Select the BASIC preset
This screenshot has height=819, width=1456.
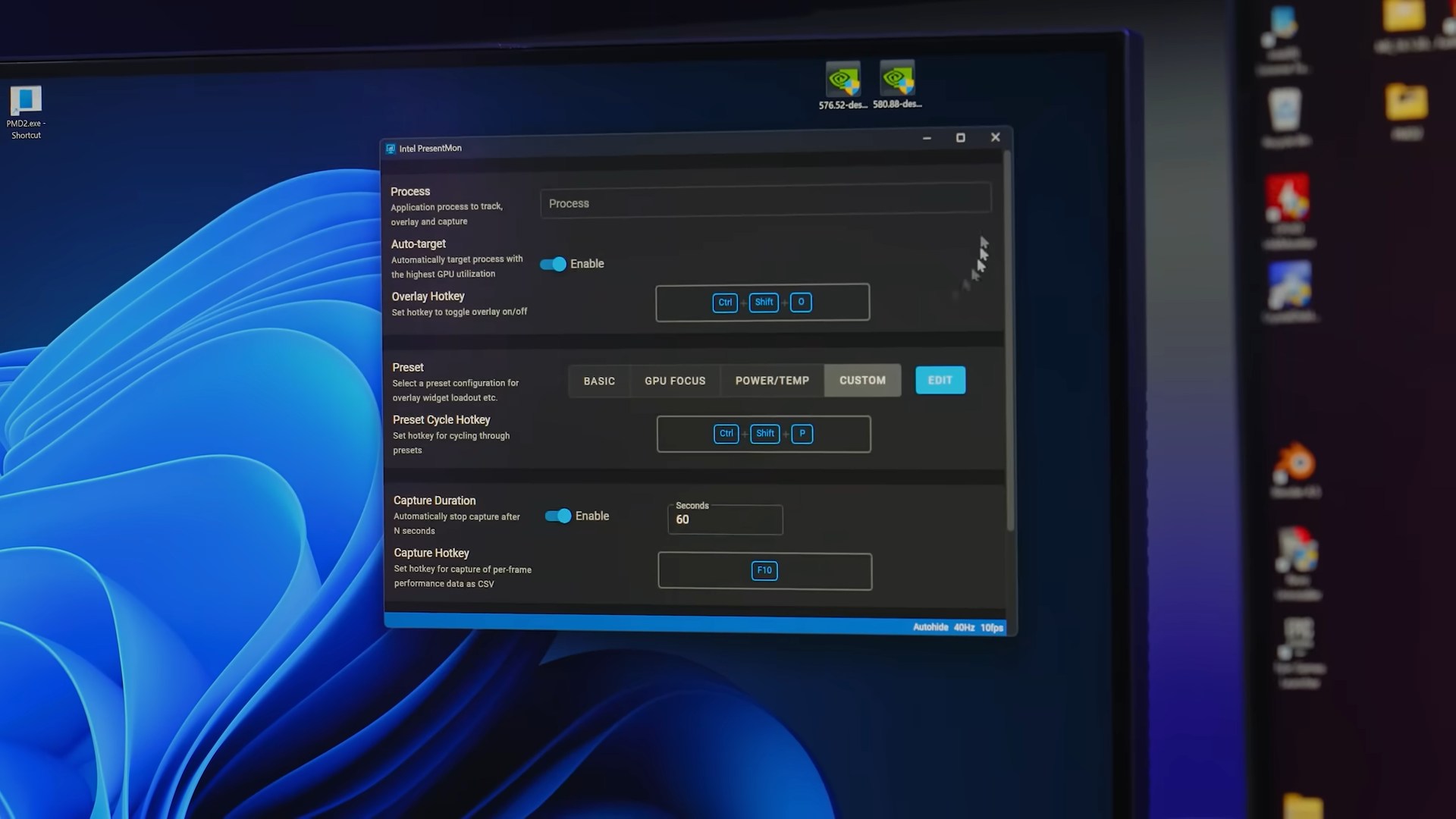click(x=599, y=381)
